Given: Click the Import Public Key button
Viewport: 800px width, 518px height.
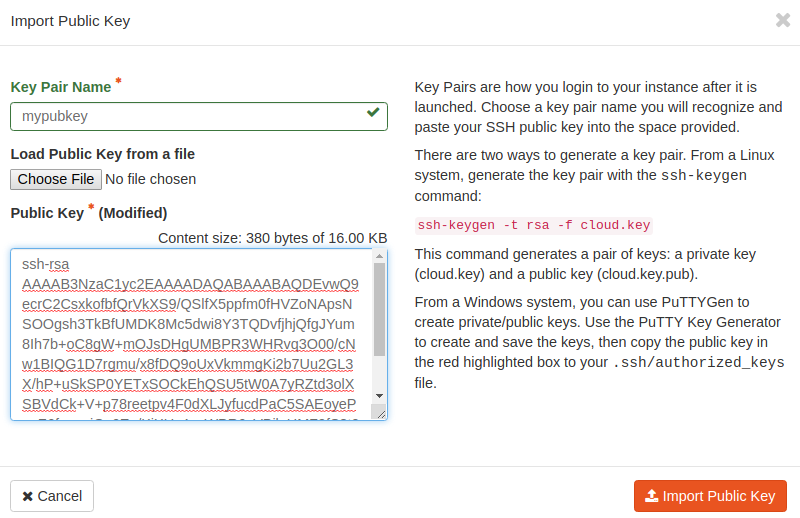Looking at the screenshot, I should [710, 496].
